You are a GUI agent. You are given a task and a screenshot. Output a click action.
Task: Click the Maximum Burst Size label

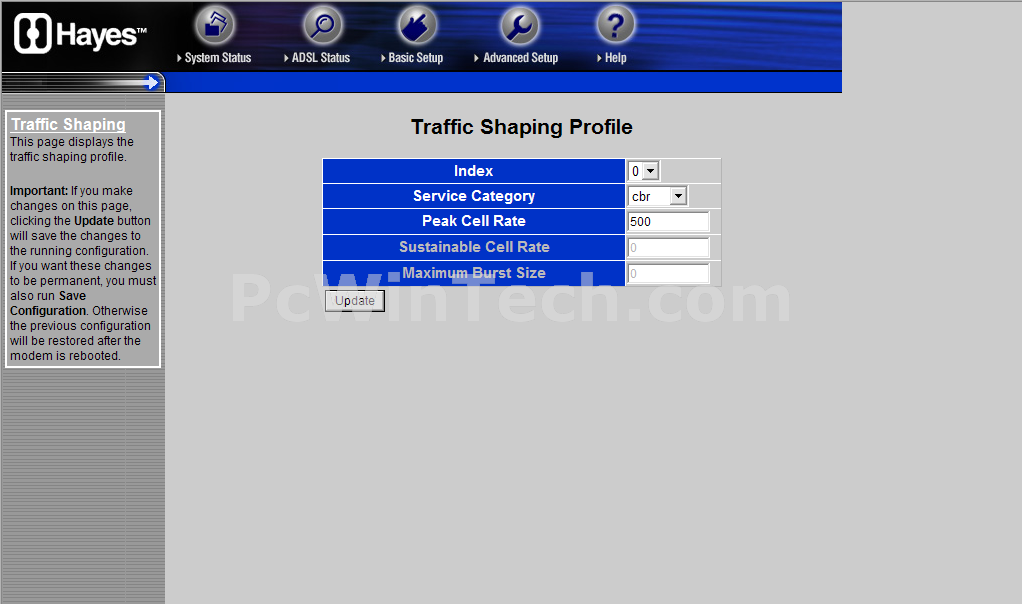(x=474, y=274)
